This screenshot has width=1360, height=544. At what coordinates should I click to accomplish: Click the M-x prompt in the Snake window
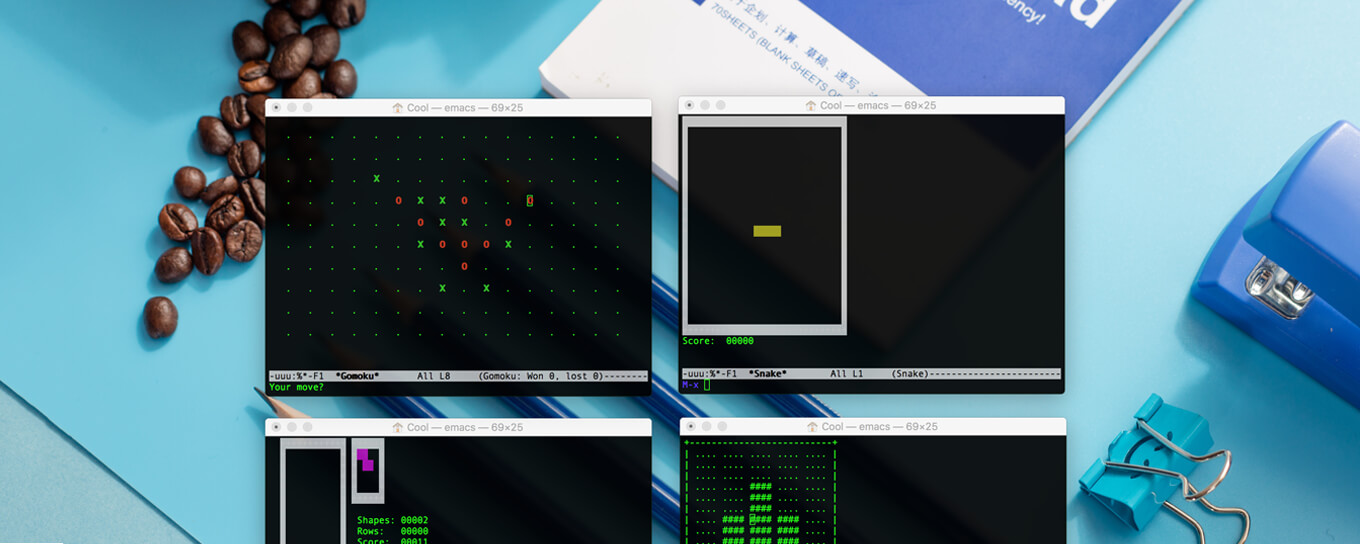pos(690,385)
